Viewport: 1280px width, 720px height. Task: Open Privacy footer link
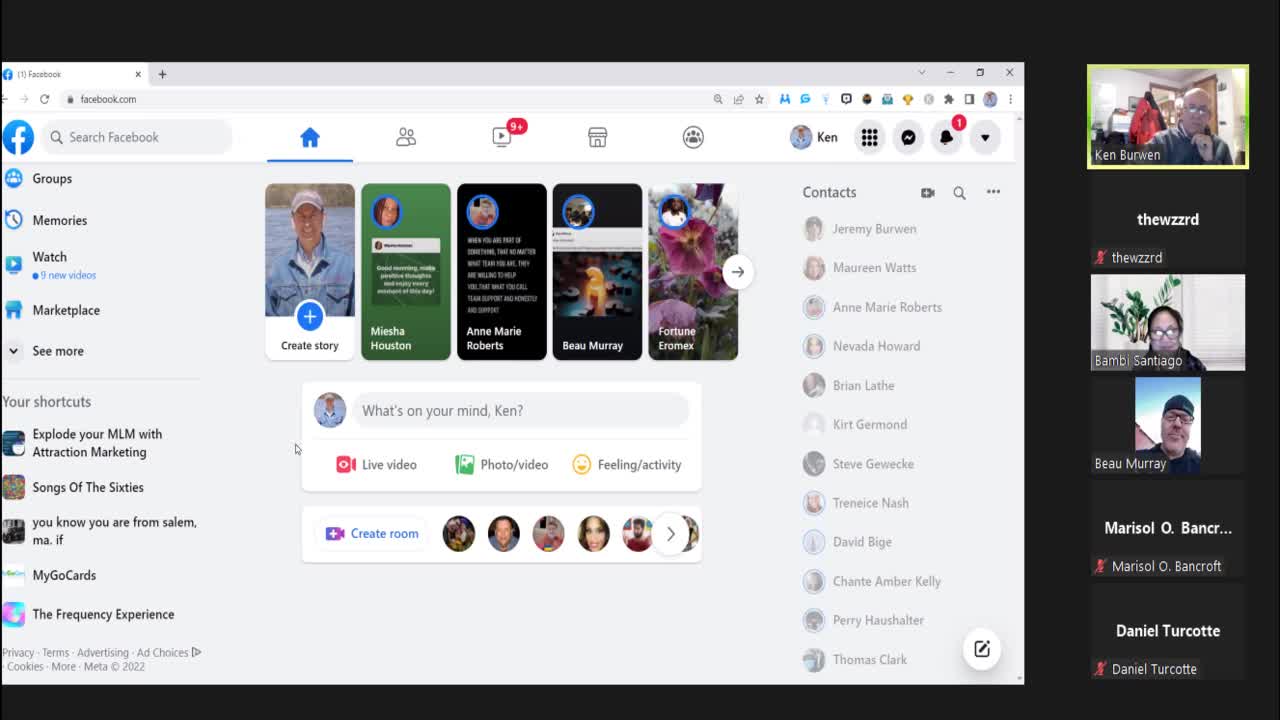[18, 653]
